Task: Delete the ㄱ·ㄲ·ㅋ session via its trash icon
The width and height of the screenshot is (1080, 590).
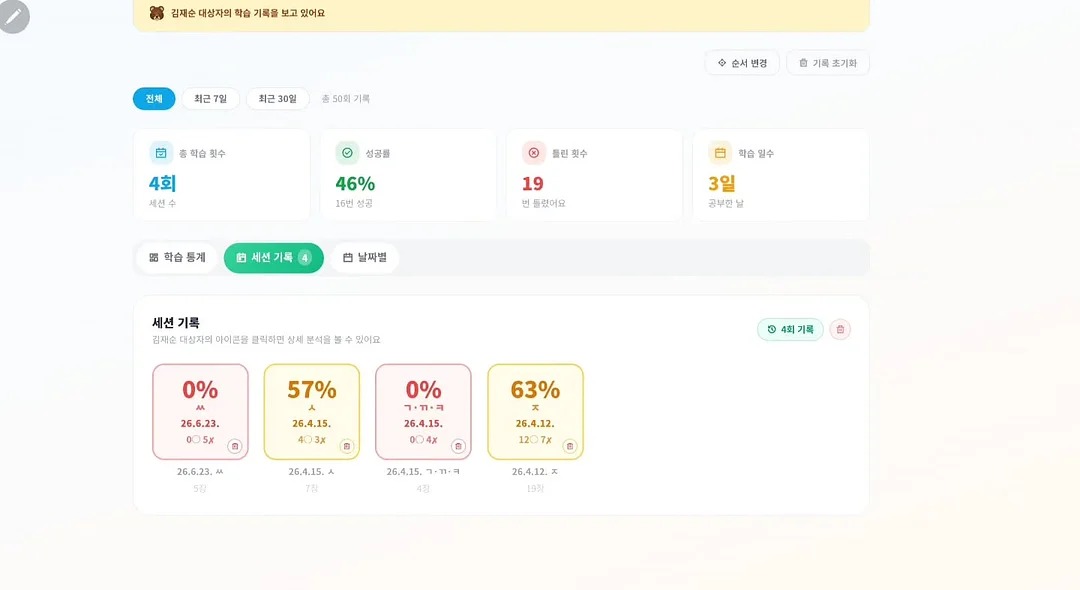Action: 458,446
